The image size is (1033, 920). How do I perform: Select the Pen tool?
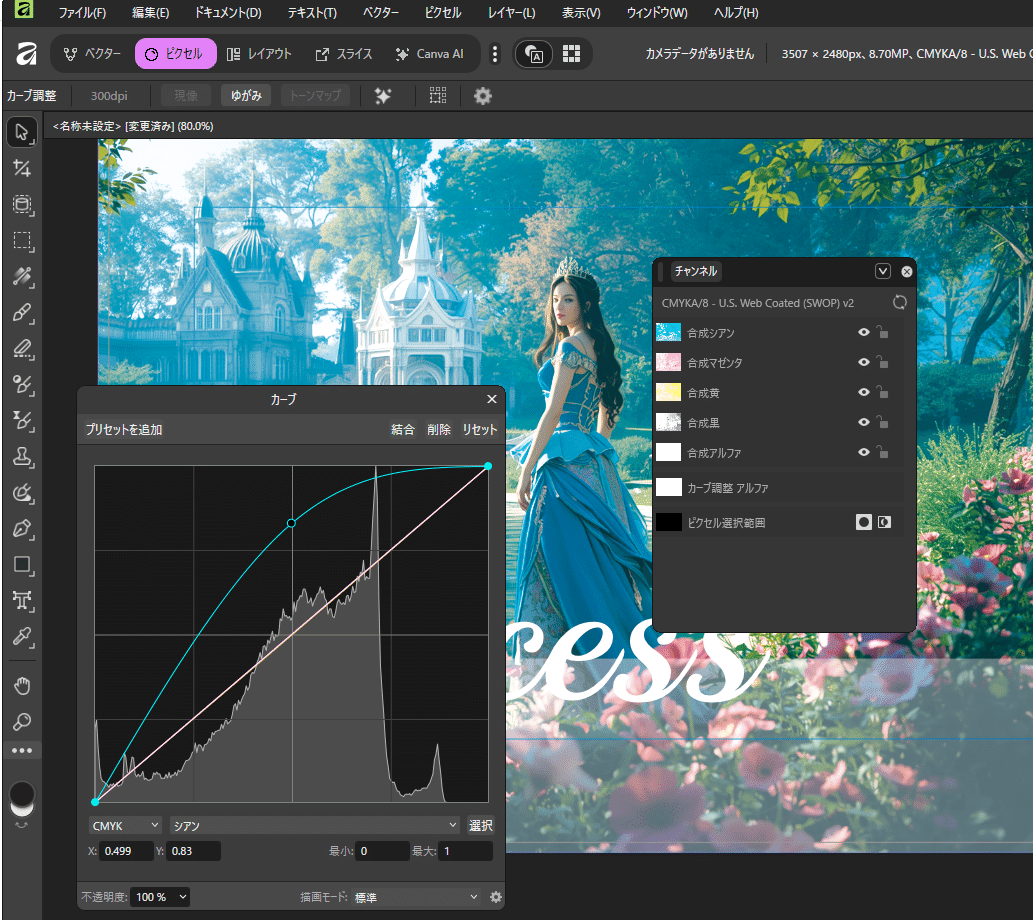coord(22,529)
